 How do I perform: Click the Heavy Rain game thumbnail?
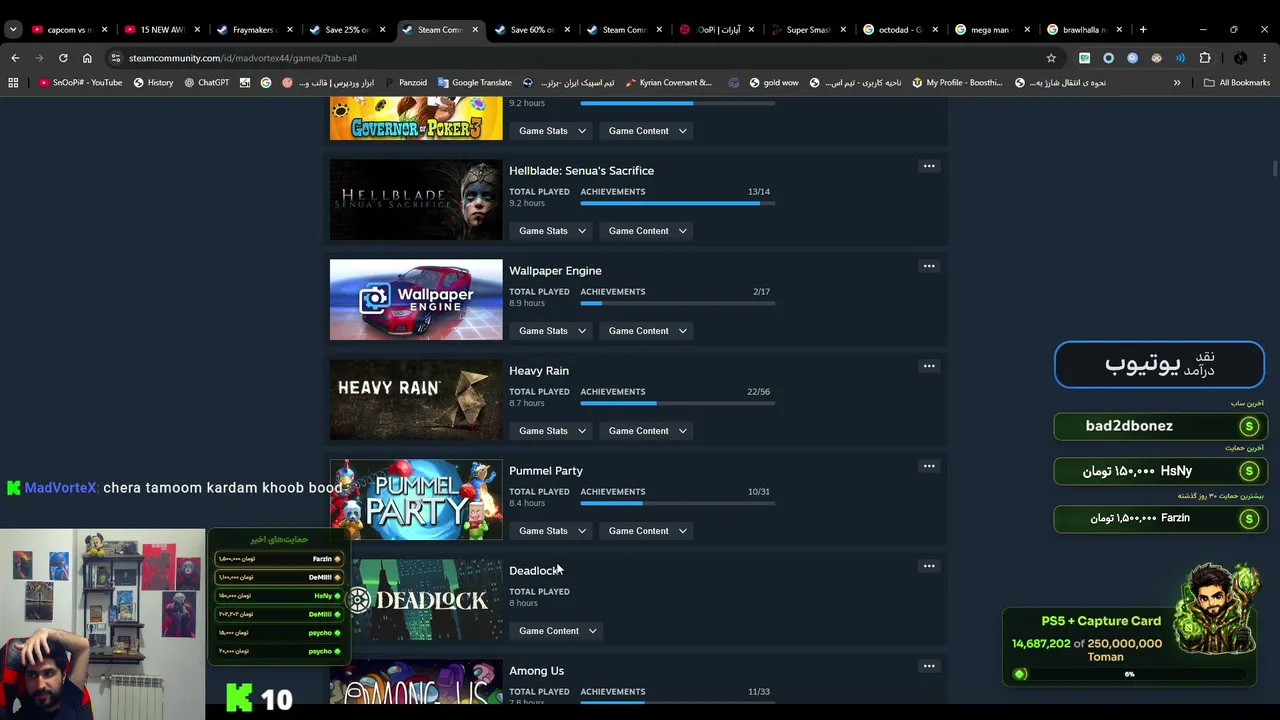tap(416, 400)
